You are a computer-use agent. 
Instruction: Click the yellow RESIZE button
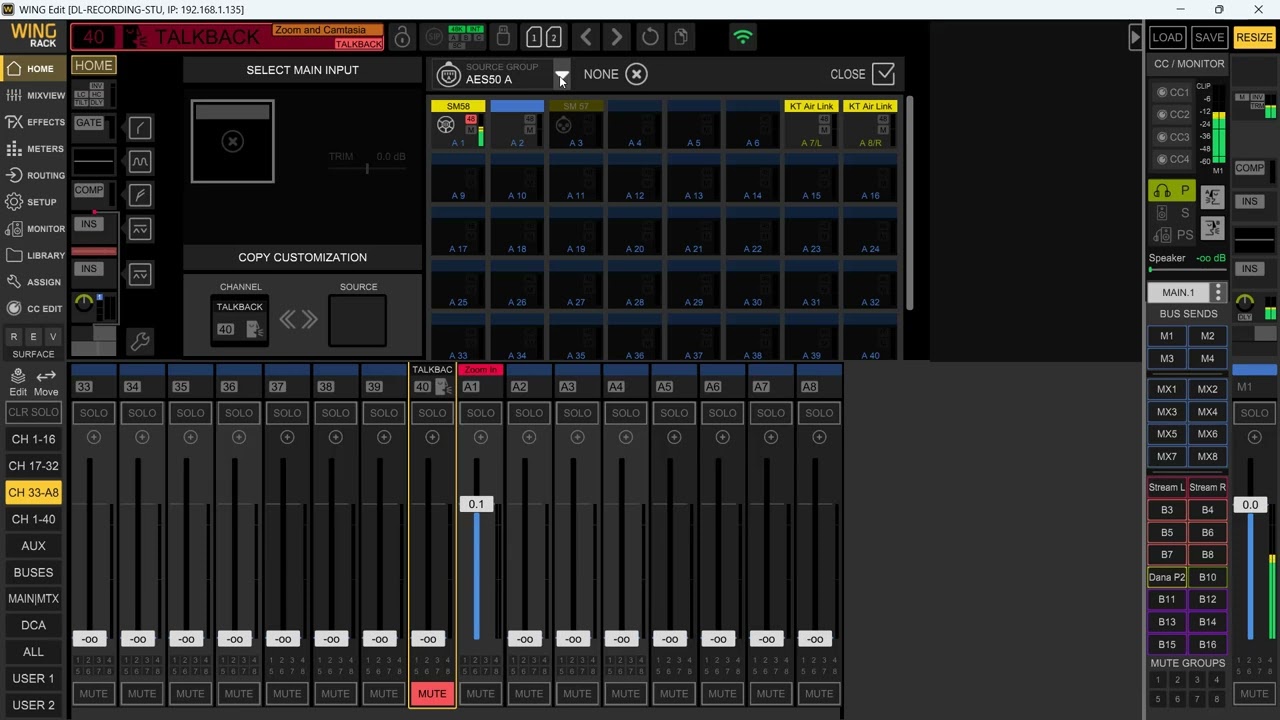pyautogui.click(x=1254, y=38)
